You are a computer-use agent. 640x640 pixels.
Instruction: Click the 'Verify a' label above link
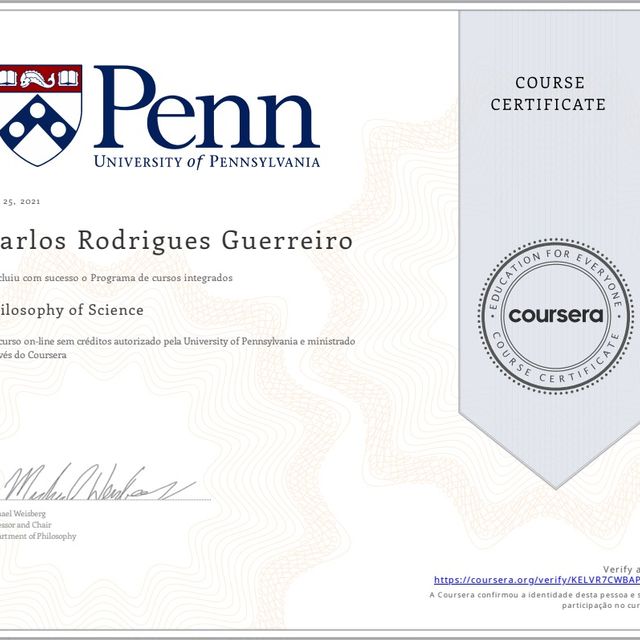tap(621, 569)
